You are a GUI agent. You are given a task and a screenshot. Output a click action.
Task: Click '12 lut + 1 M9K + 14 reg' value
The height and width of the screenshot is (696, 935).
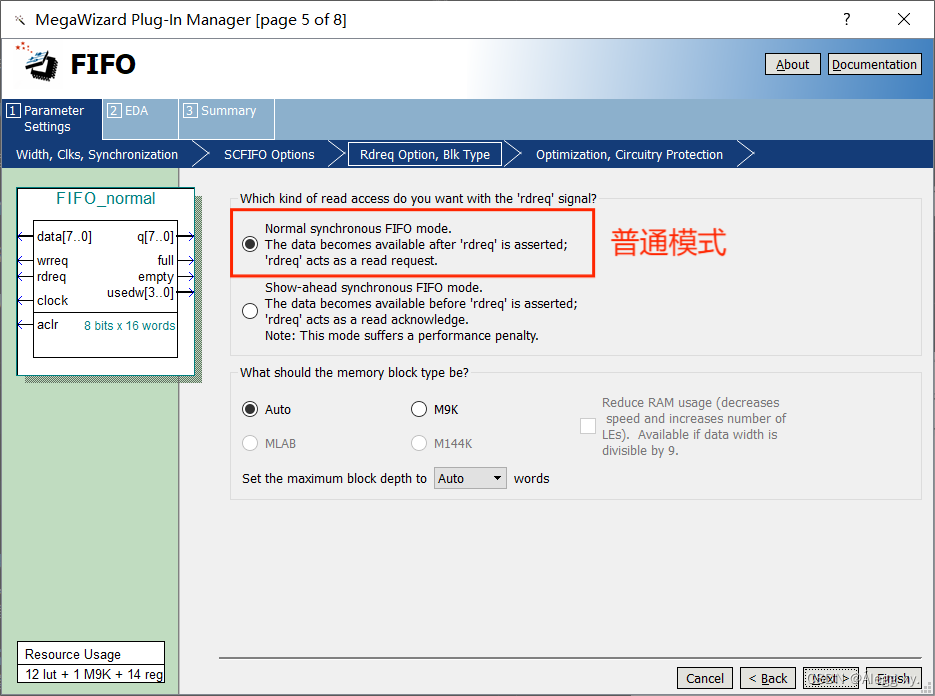(x=94, y=674)
